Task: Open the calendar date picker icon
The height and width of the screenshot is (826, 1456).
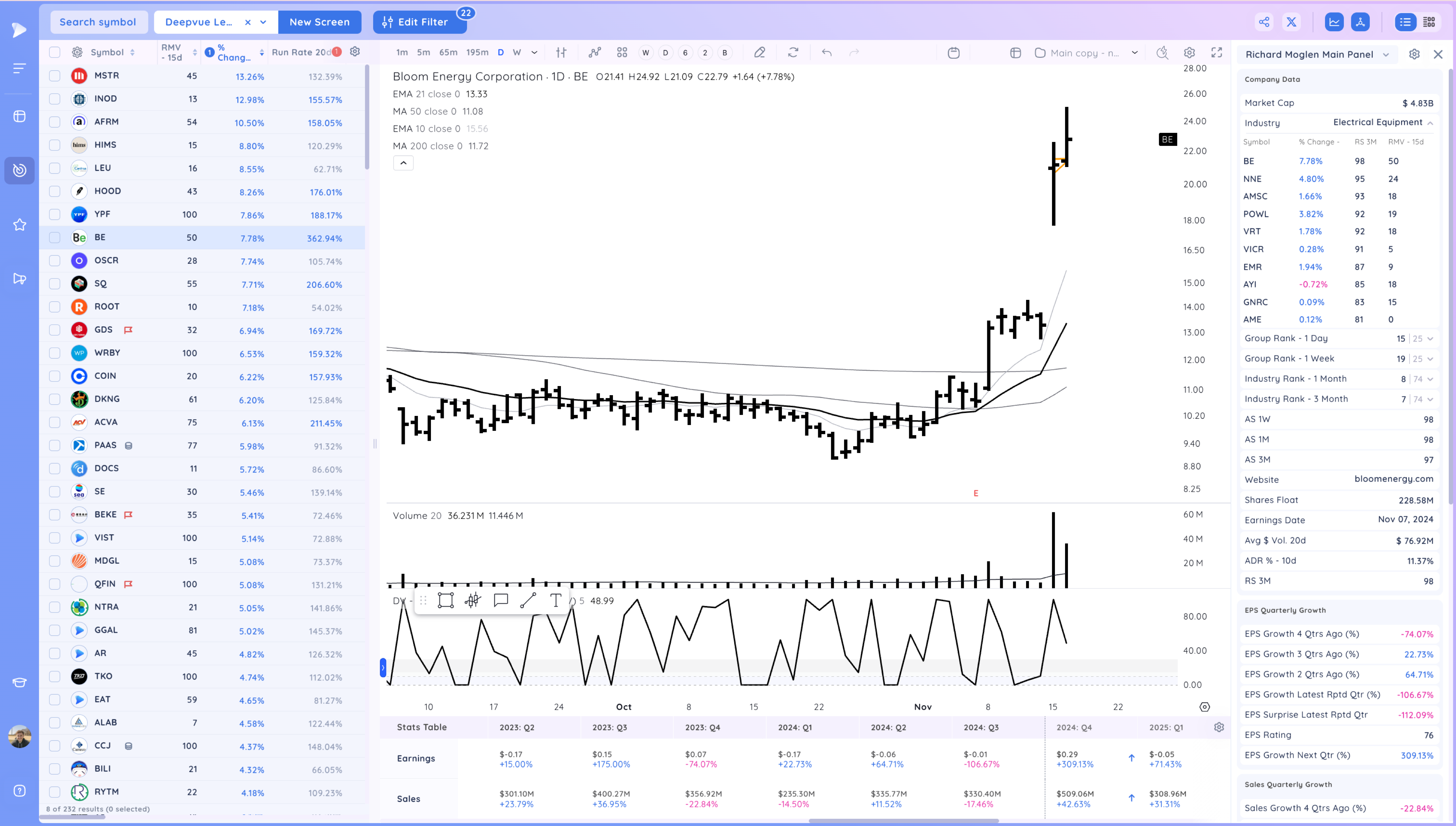Action: (954, 53)
